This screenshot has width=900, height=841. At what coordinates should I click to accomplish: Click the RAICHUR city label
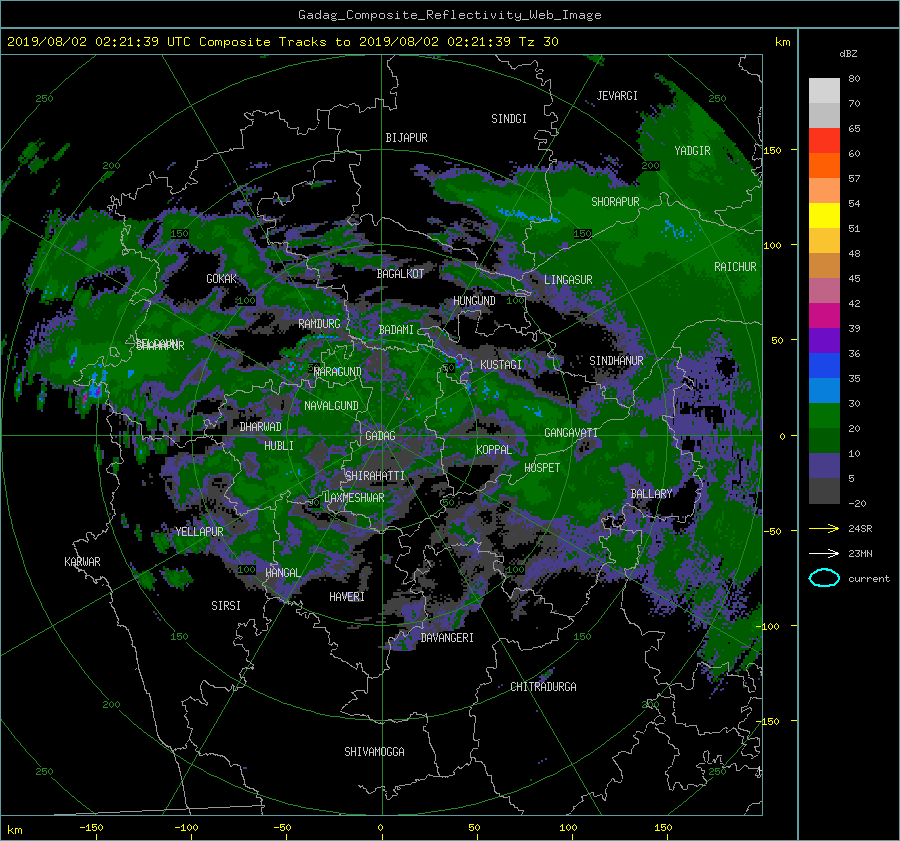(735, 267)
